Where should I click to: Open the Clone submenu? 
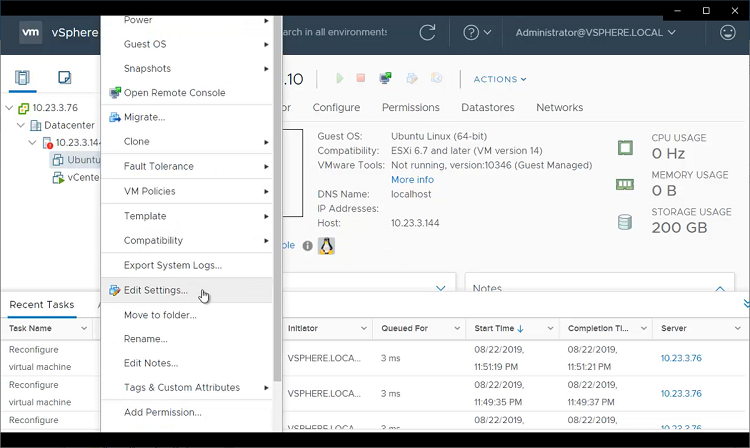click(x=187, y=142)
